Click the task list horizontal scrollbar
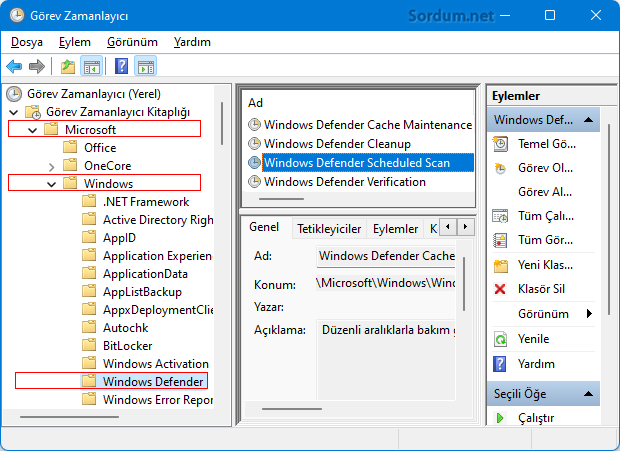Image resolution: width=620 pixels, height=451 pixels. pos(281,199)
